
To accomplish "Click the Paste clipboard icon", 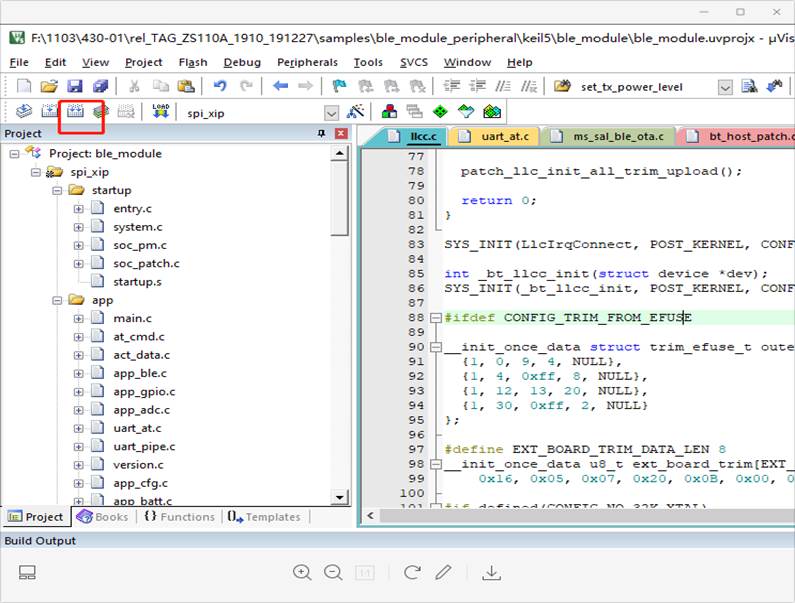I will (186, 86).
